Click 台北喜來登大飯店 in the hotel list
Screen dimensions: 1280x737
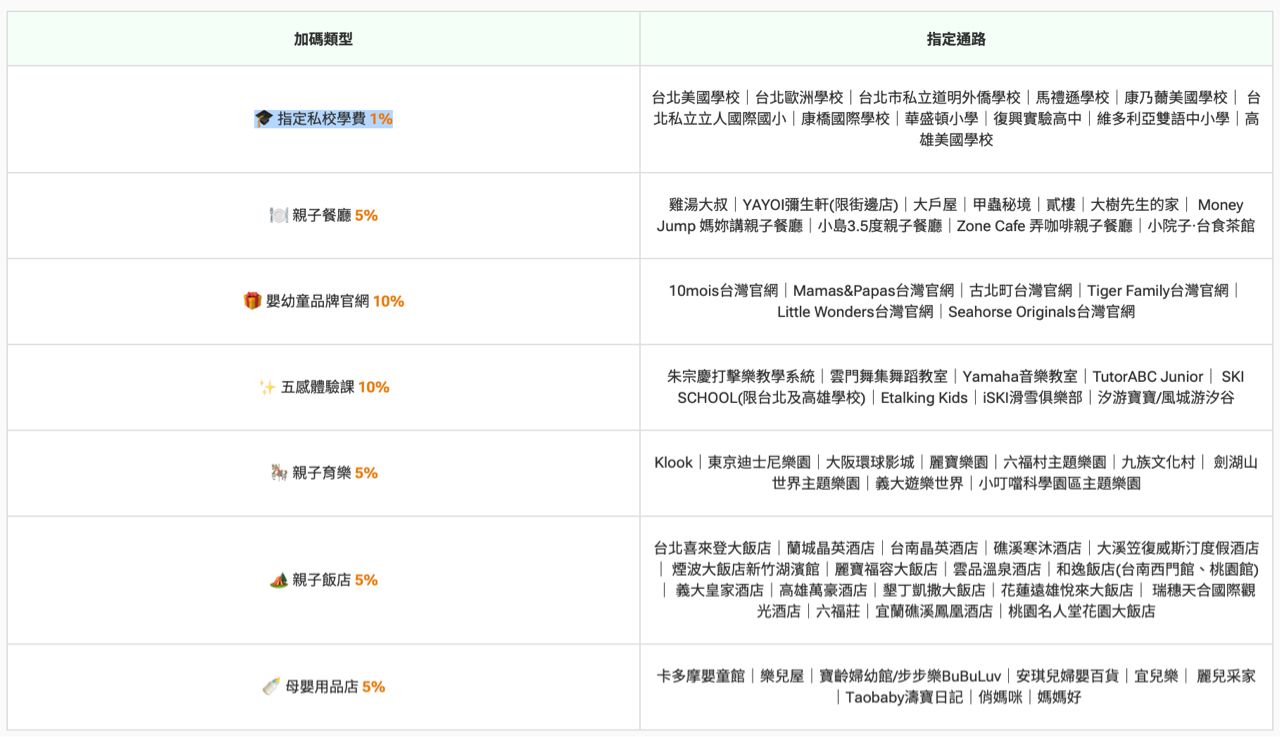(x=712, y=548)
